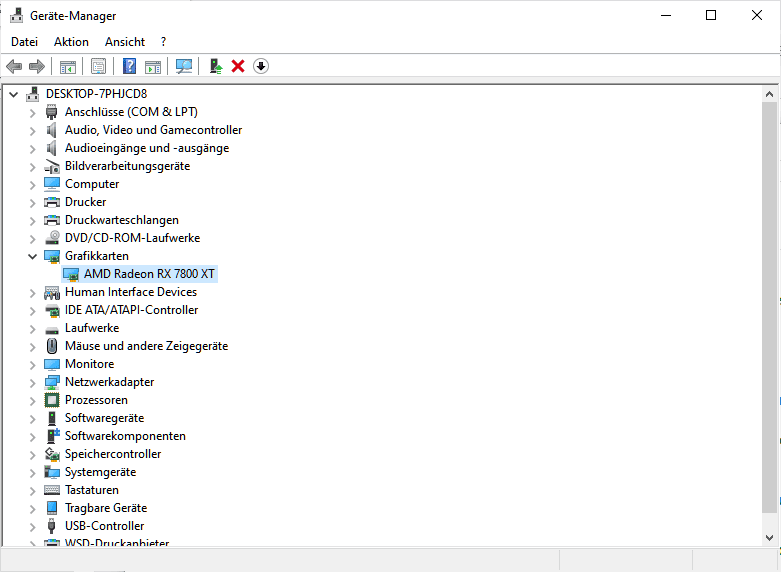Click the disable device down-arrow icon
This screenshot has width=781, height=572.
tap(261, 66)
